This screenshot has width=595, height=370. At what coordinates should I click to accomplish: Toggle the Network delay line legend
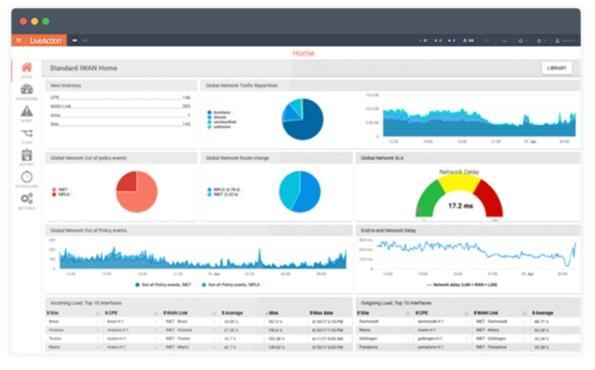(x=461, y=285)
